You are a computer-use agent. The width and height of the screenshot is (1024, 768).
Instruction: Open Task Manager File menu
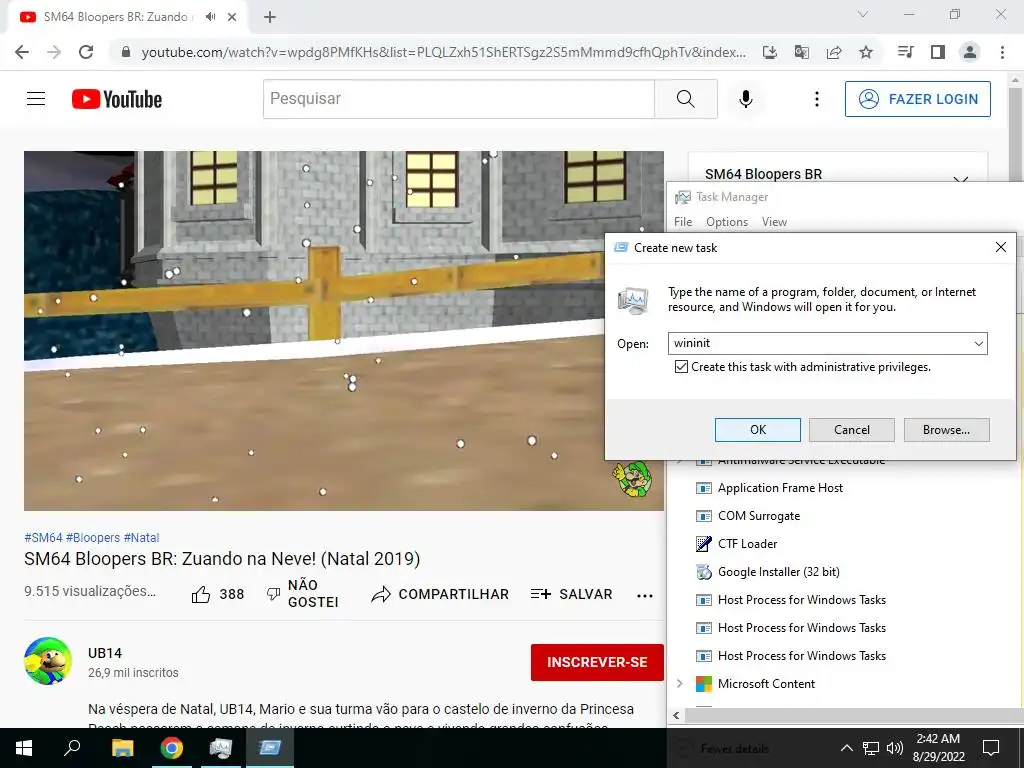683,222
